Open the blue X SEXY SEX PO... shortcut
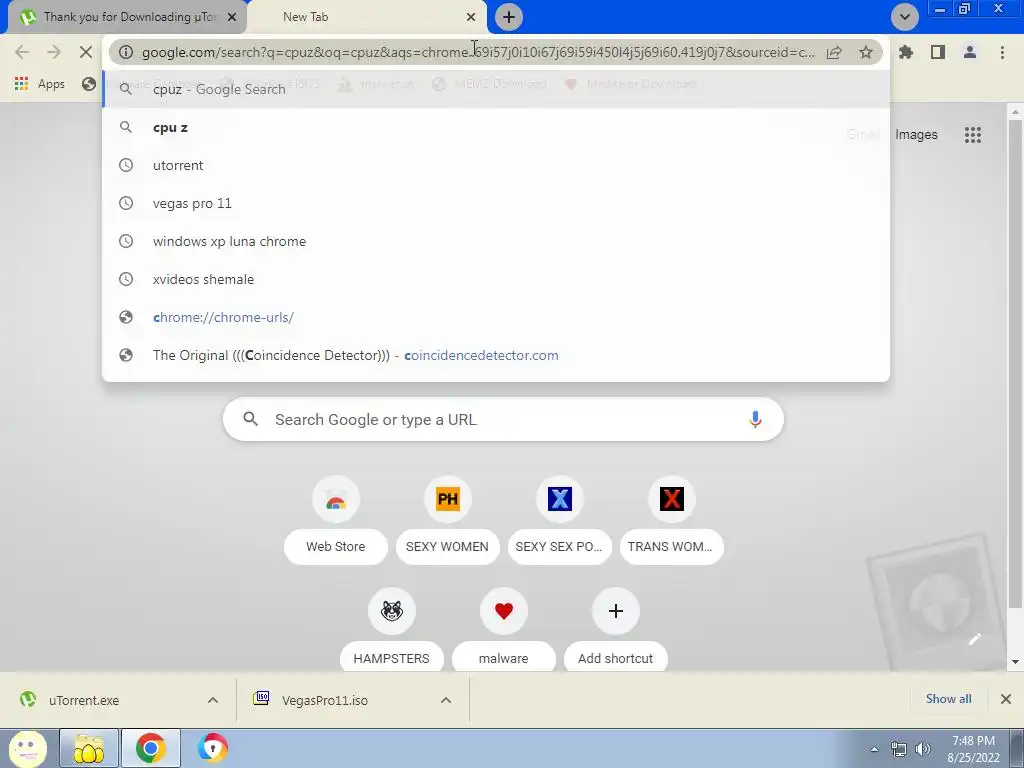This screenshot has height=768, width=1024. click(x=560, y=499)
